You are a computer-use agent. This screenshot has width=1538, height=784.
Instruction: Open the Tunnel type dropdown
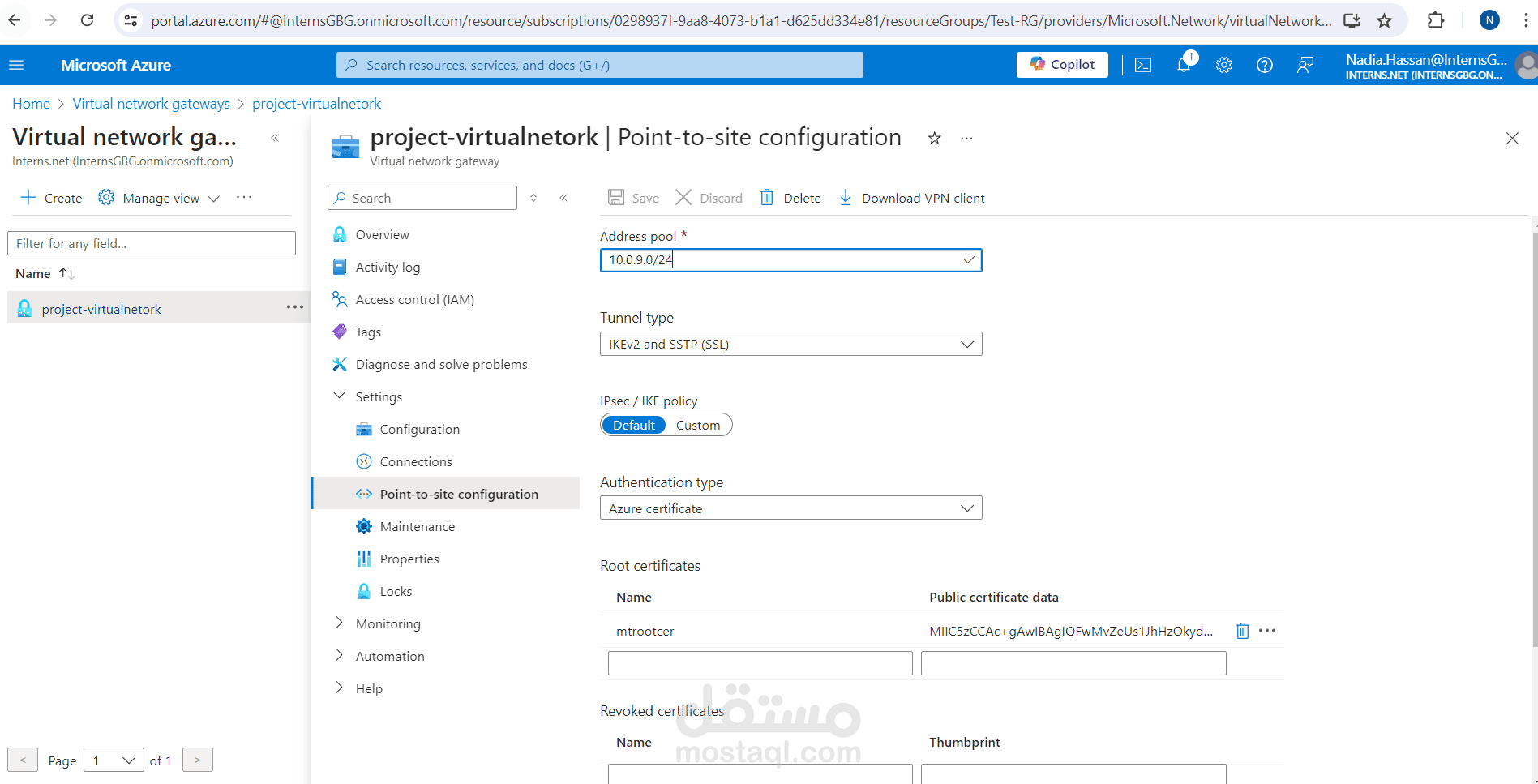pyautogui.click(x=790, y=345)
